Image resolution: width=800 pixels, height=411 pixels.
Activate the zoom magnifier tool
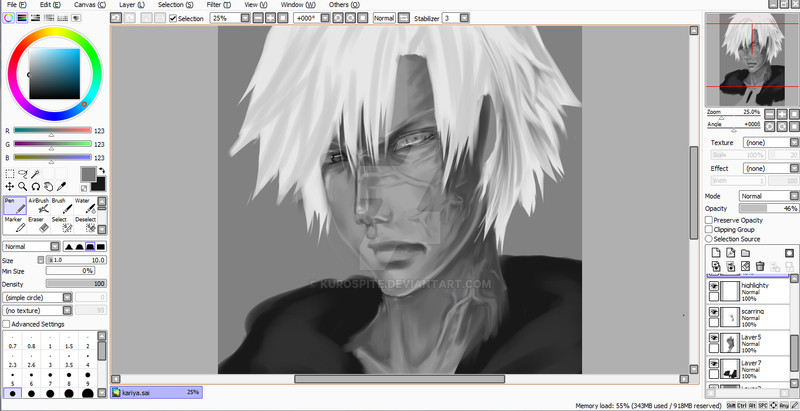(x=22, y=187)
